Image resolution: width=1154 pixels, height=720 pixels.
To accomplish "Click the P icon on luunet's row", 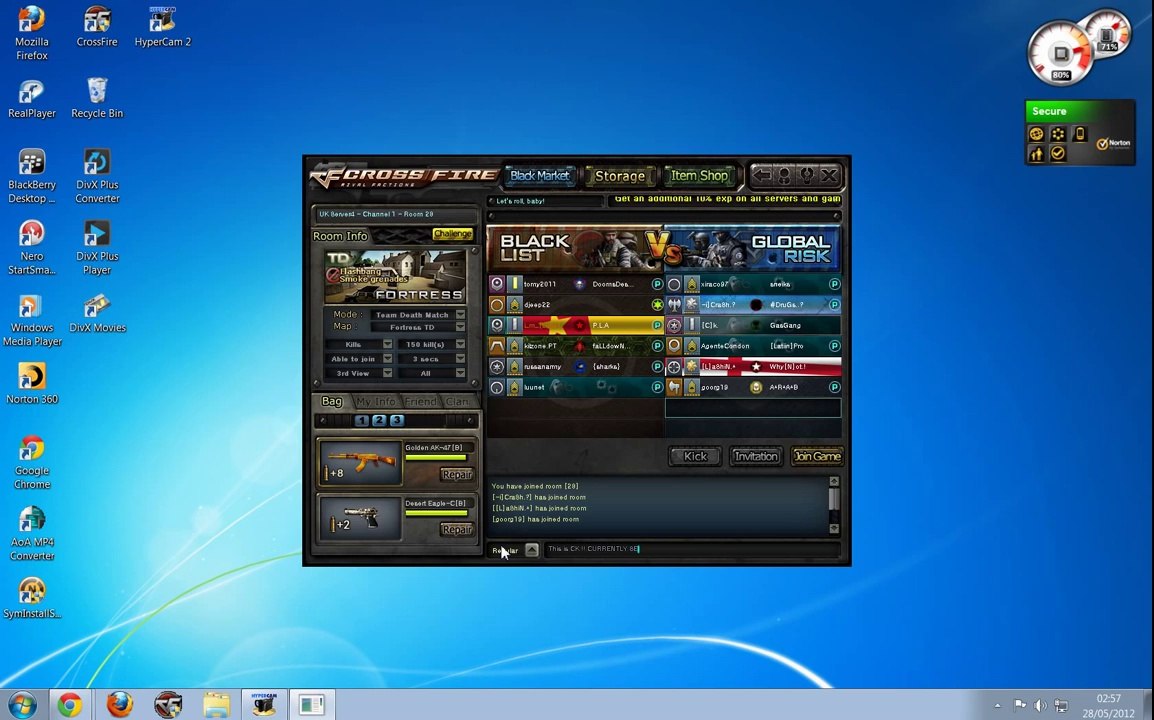I will coord(657,387).
